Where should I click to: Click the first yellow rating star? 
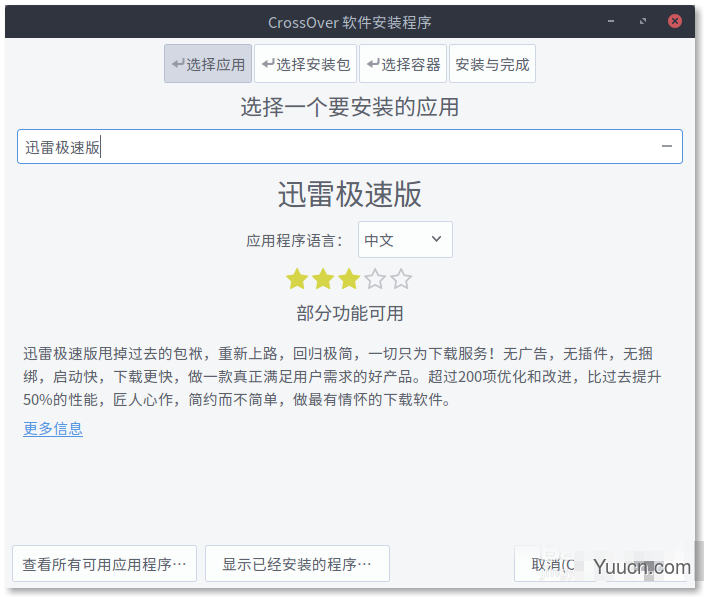297,279
